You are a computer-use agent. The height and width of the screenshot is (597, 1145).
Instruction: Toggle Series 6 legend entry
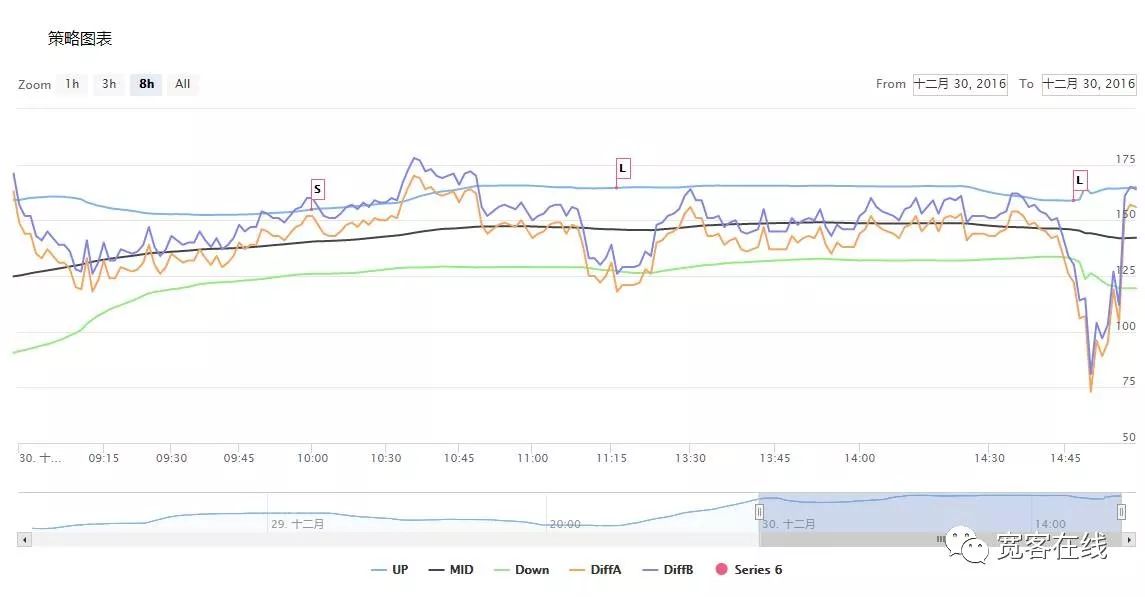(x=749, y=570)
